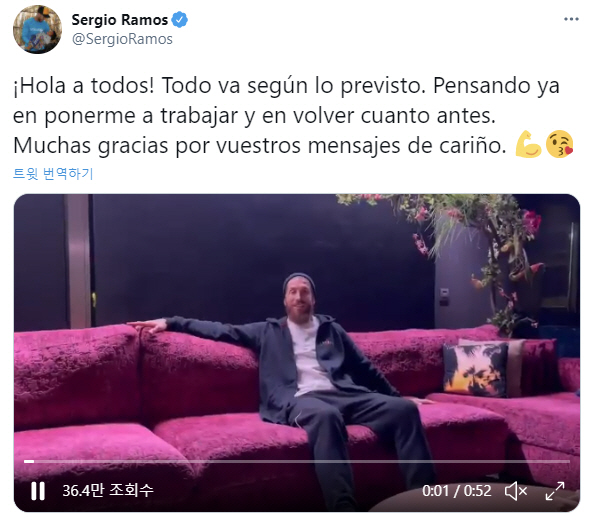Click the palm tree cushion in video

coord(476,369)
